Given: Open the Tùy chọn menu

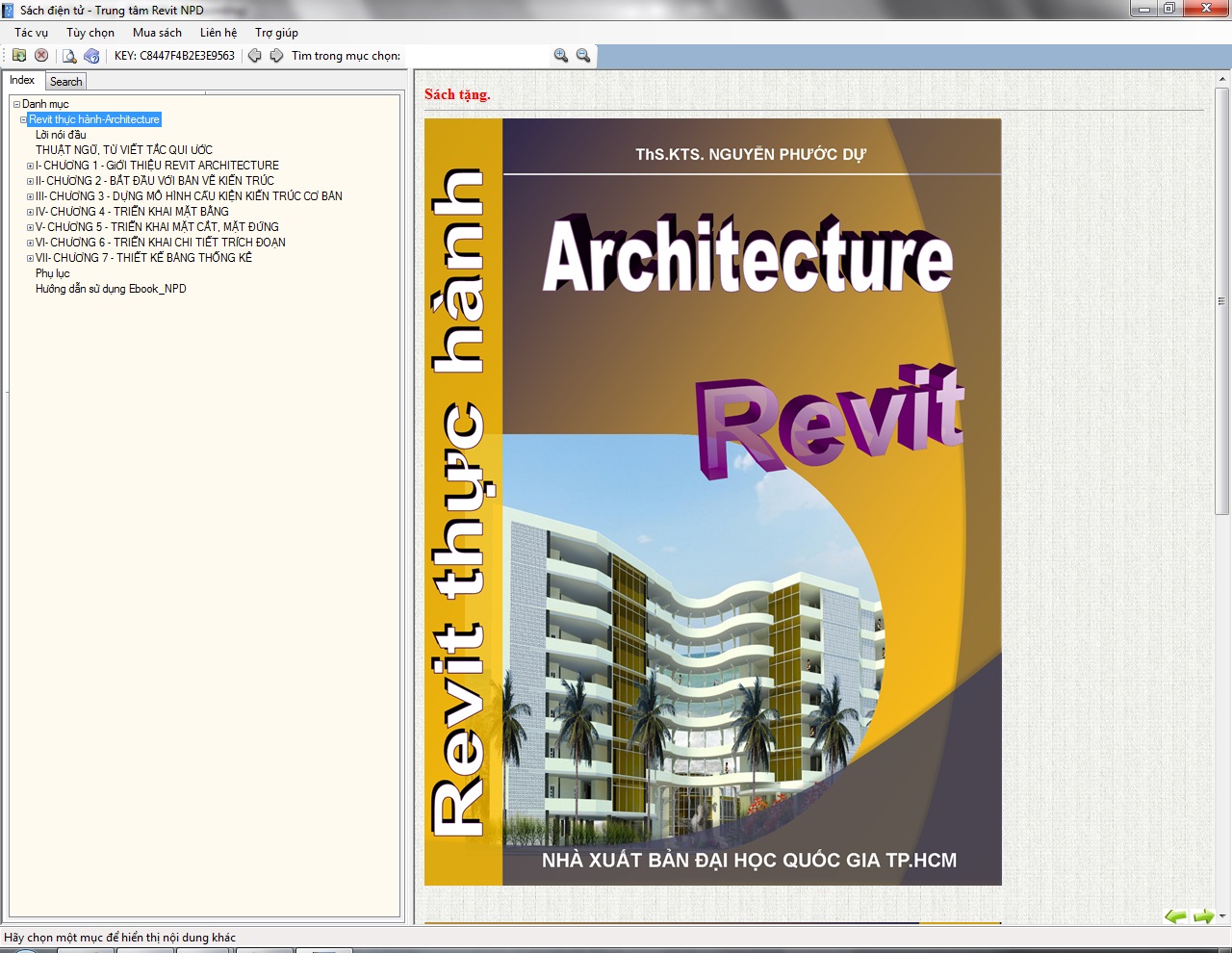Looking at the screenshot, I should tap(90, 33).
